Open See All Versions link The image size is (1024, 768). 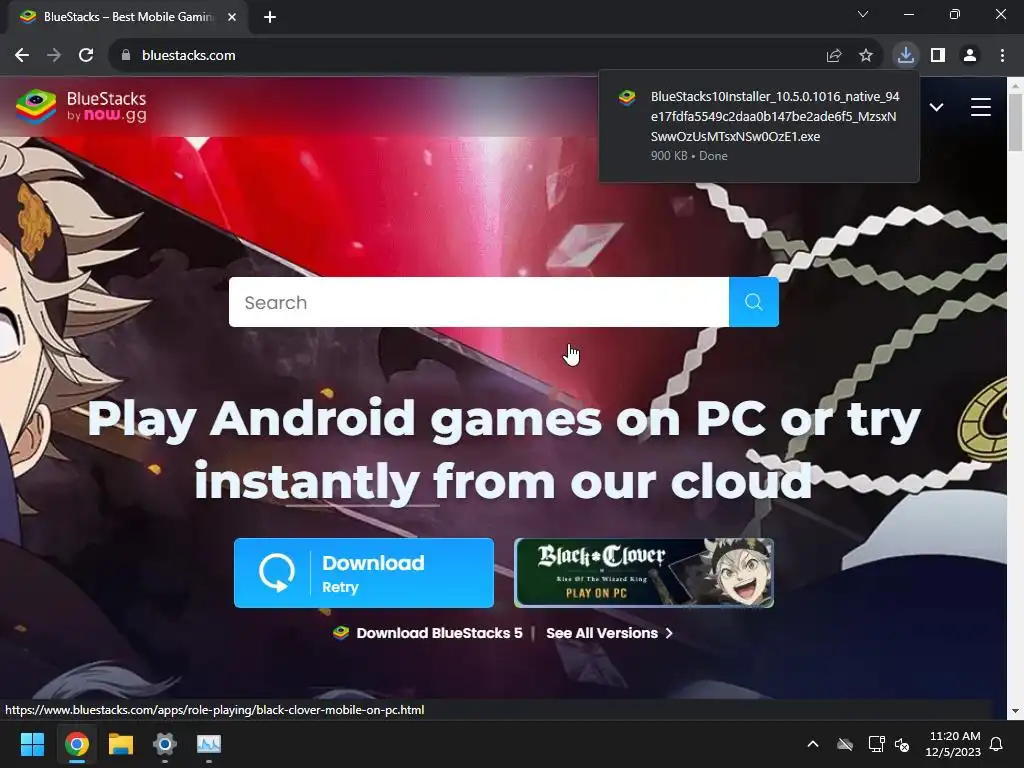click(x=609, y=633)
